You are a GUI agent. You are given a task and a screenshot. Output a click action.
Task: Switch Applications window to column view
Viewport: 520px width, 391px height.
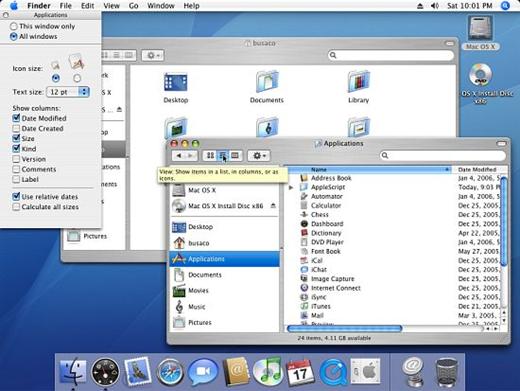click(235, 156)
